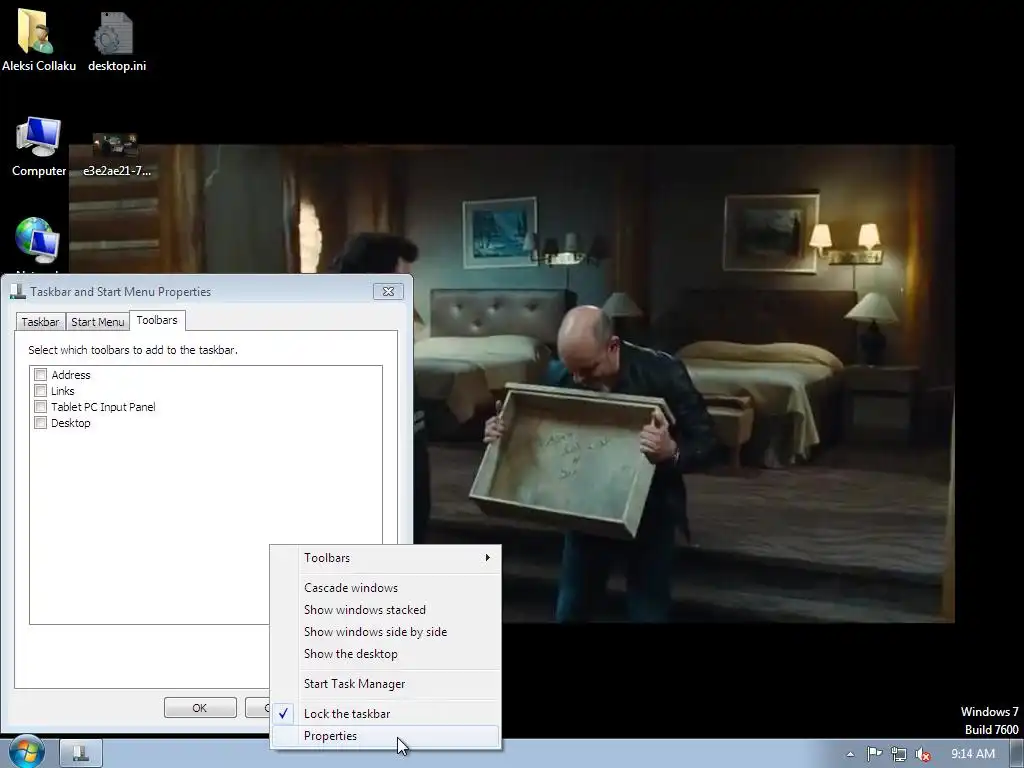Select the Toolbars tab
1024x768 pixels.
pos(157,320)
